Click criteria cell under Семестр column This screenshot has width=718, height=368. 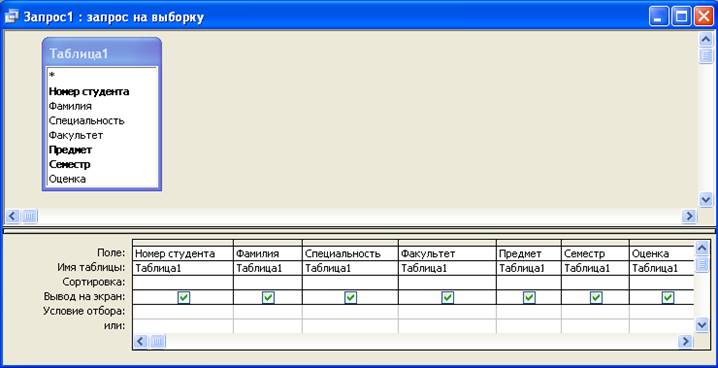595,312
